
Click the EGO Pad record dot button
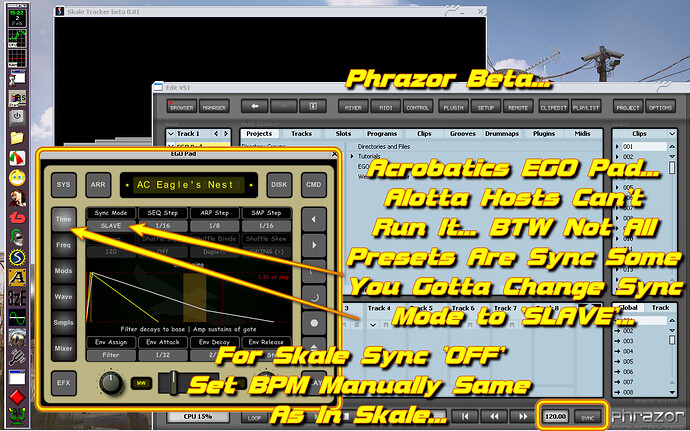point(314,323)
